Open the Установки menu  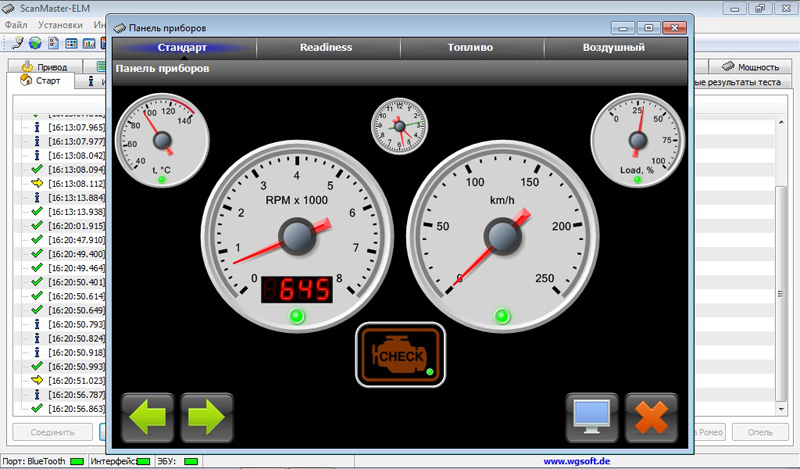(60, 24)
